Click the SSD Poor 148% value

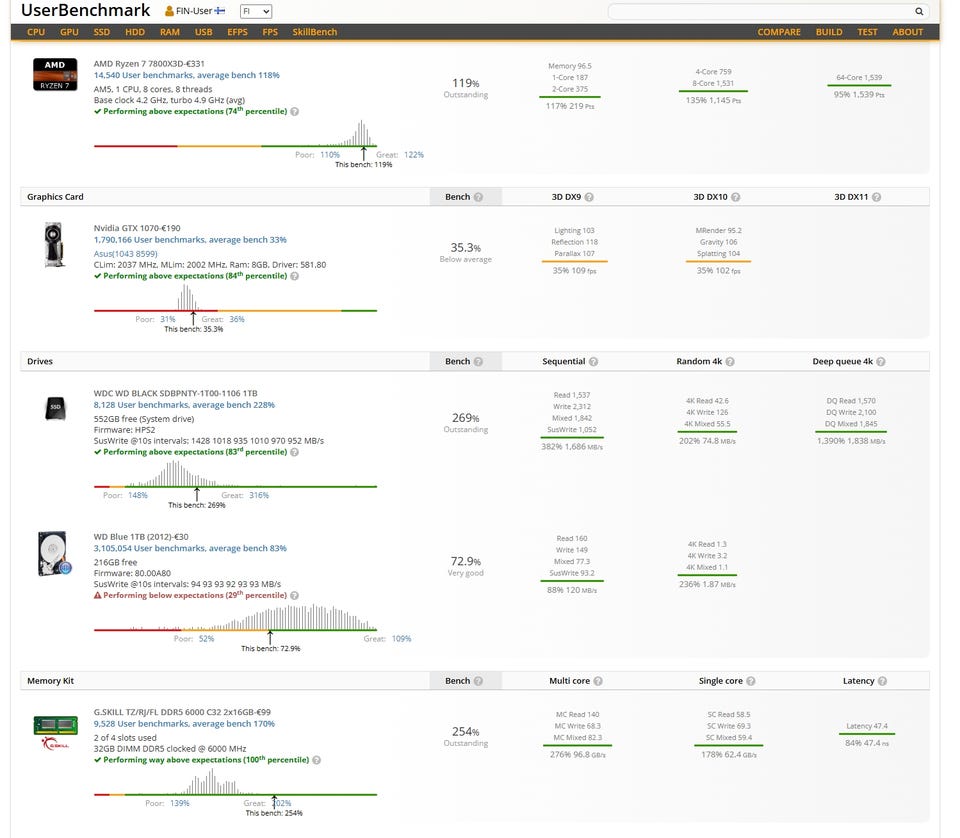138,496
